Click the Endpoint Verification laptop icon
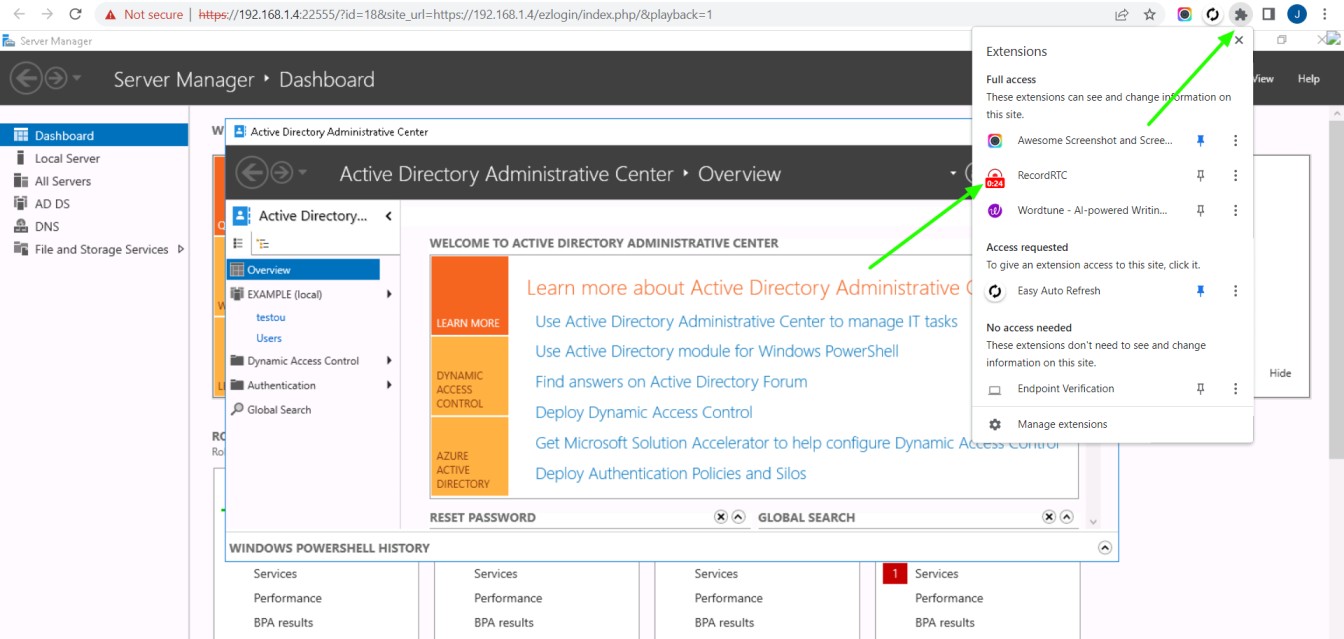This screenshot has width=1344, height=639. (x=995, y=389)
